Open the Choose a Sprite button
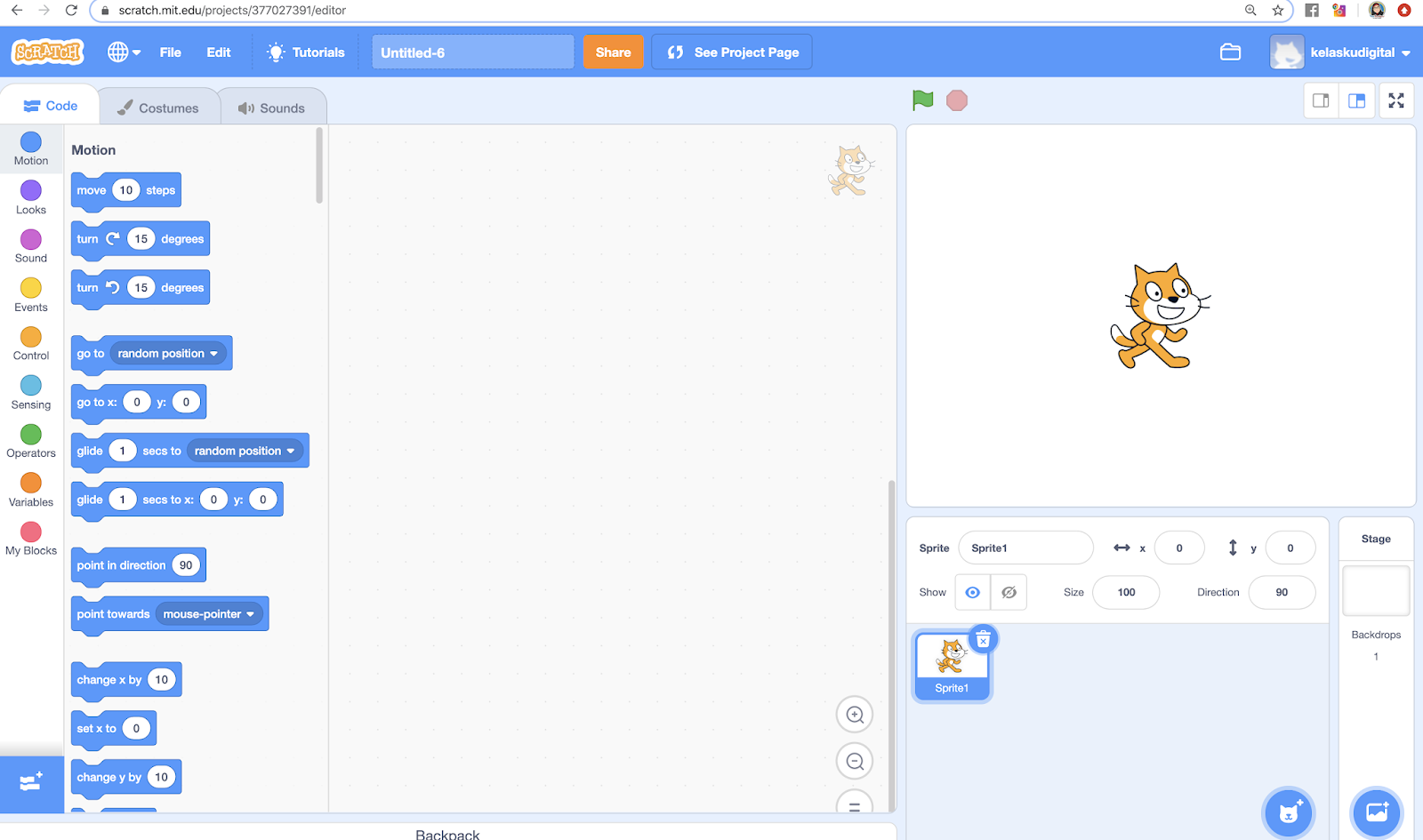 tap(1289, 812)
